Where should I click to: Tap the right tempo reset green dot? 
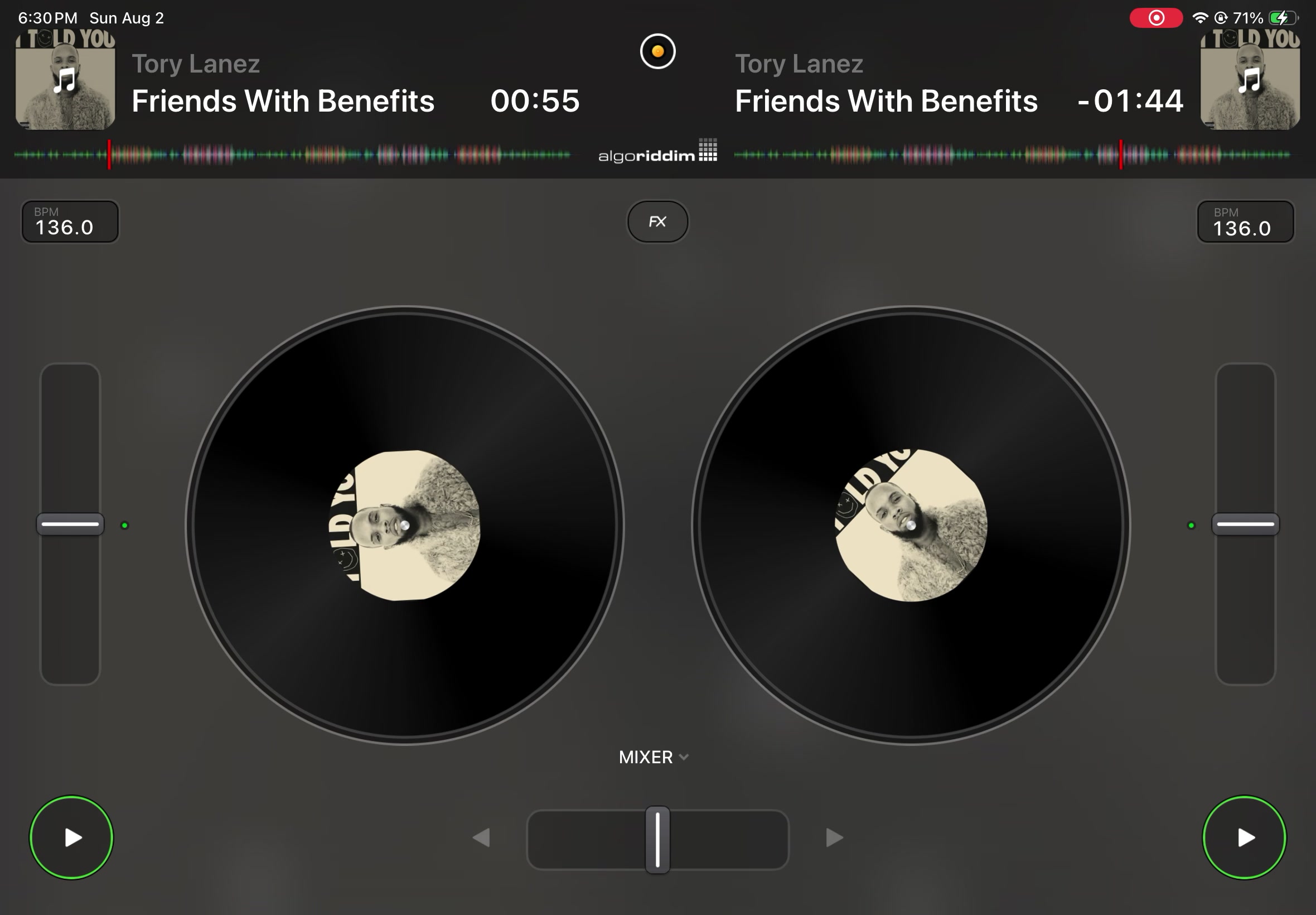point(1191,525)
